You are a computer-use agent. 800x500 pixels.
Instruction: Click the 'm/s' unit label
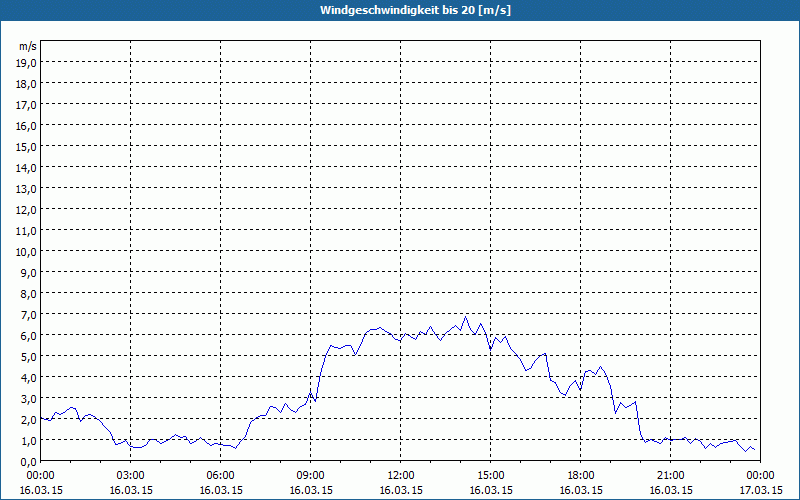(28, 46)
